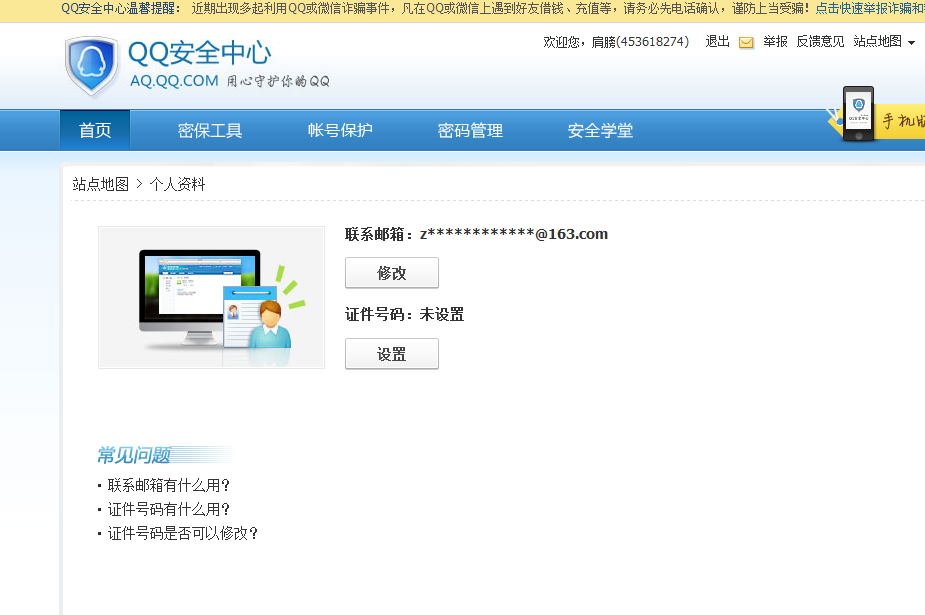This screenshot has height=615, width=925.
Task: Click 修改 button to change contact email
Action: pyautogui.click(x=392, y=273)
